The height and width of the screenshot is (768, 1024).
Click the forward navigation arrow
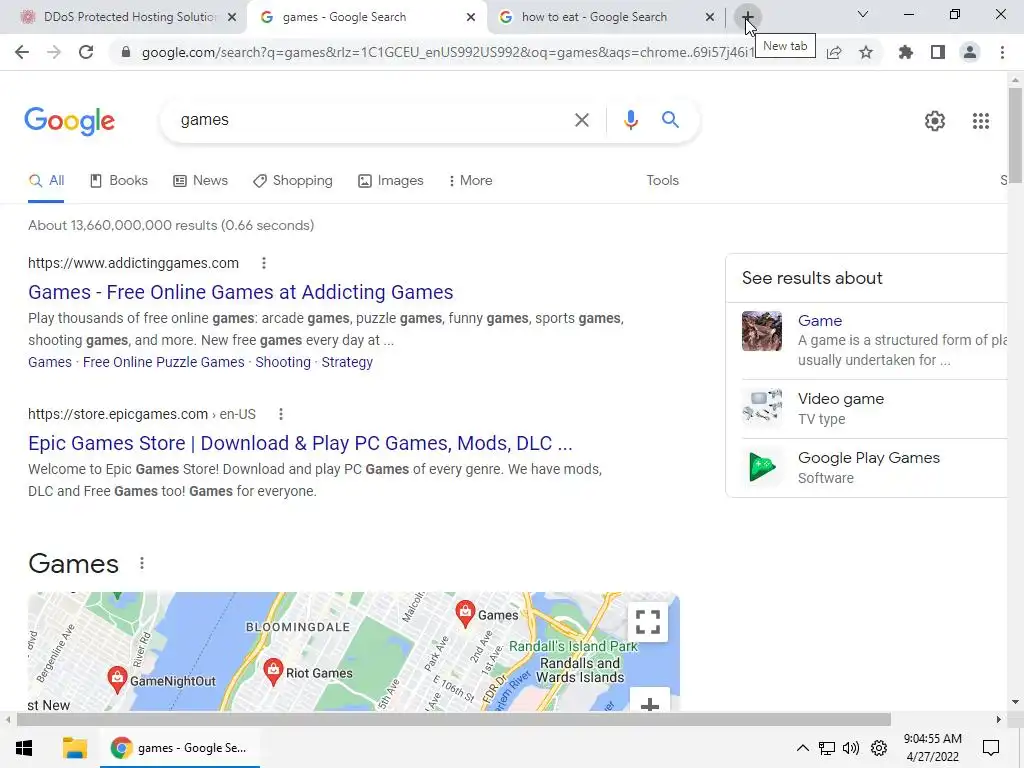coord(54,52)
